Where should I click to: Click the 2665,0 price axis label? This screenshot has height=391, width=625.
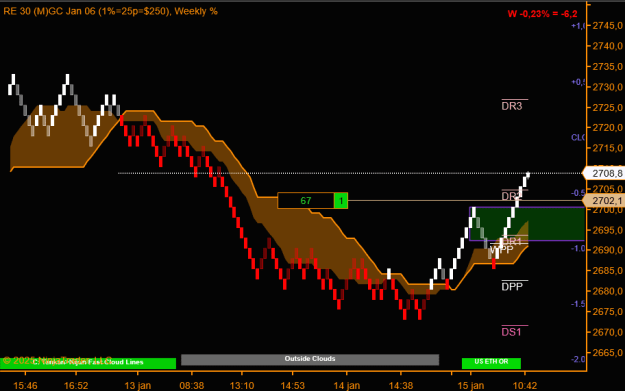(607, 353)
